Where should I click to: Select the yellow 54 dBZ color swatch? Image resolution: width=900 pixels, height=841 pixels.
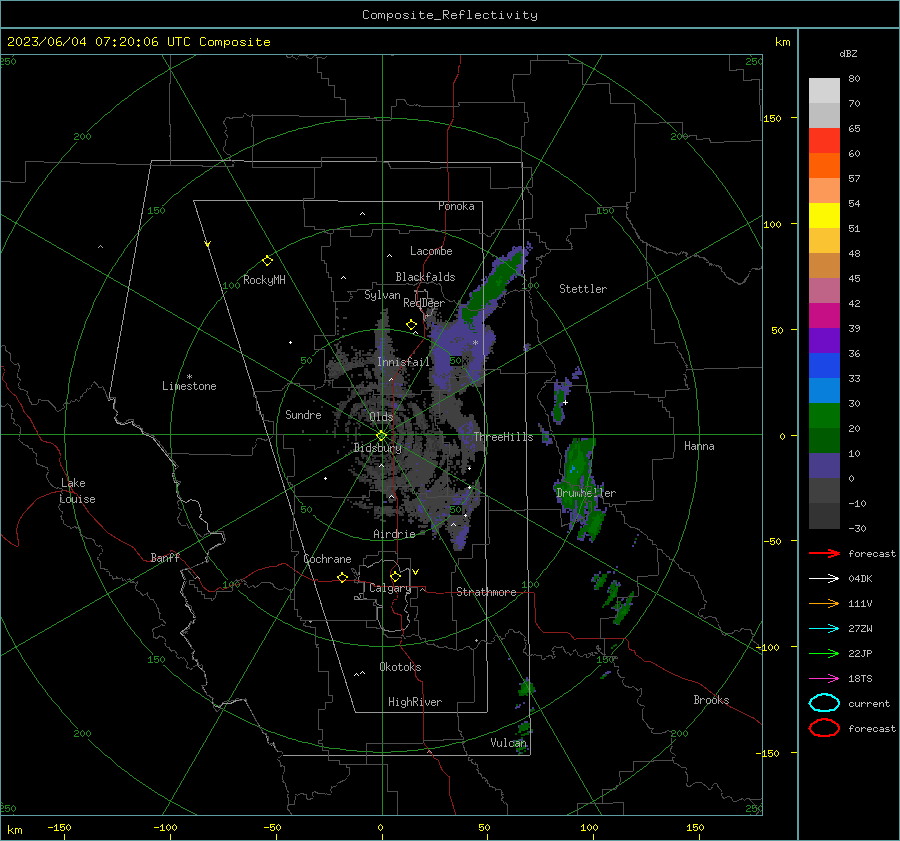[824, 216]
